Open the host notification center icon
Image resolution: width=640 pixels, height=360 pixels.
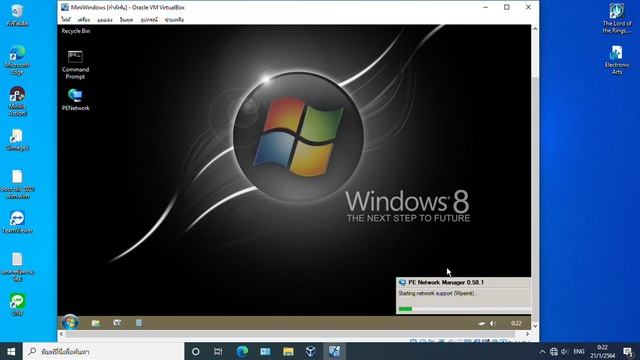tap(629, 351)
